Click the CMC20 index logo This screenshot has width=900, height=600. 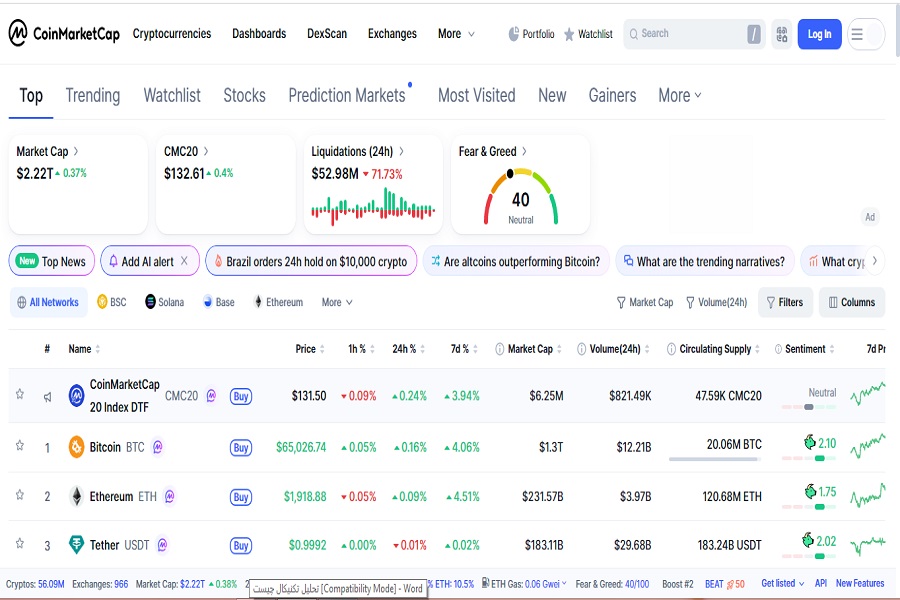76,396
